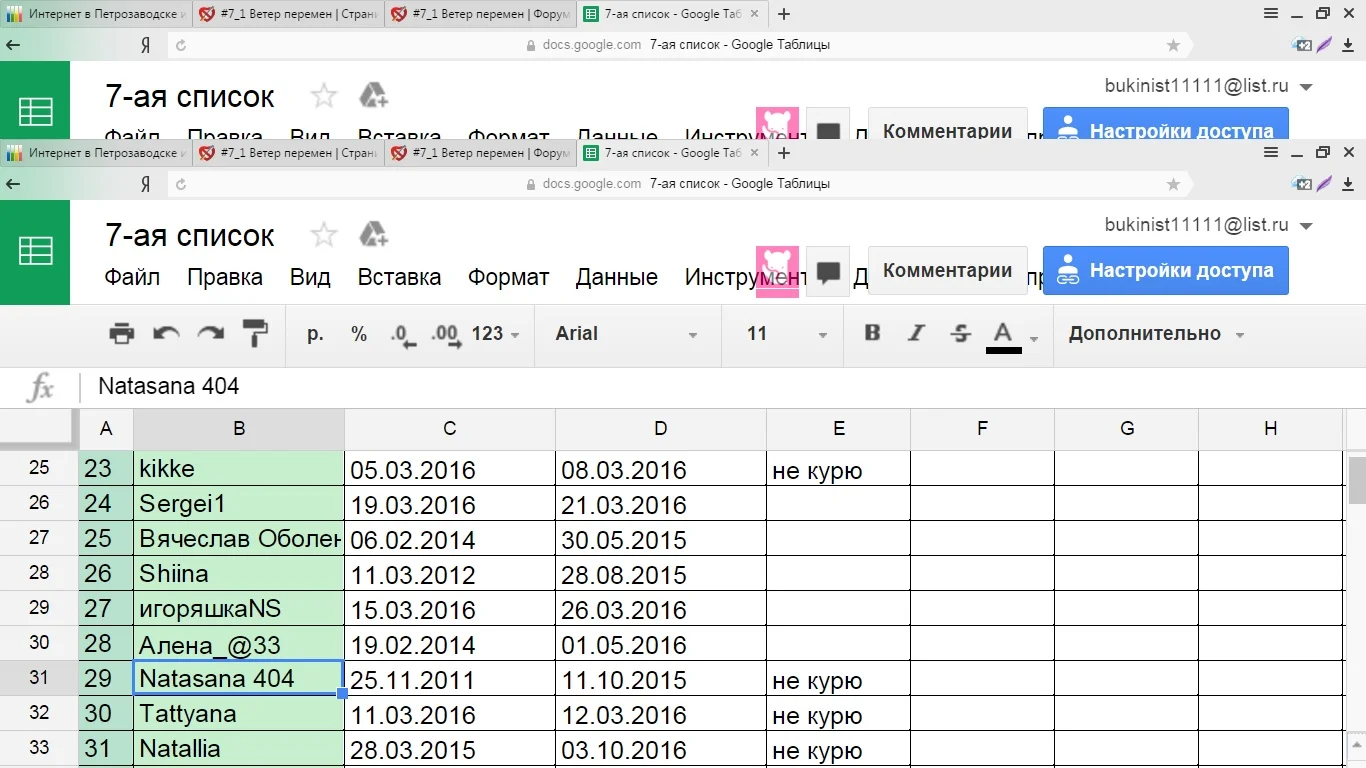Open a new tab with the lower plus button
The height and width of the screenshot is (768, 1366).
point(784,153)
